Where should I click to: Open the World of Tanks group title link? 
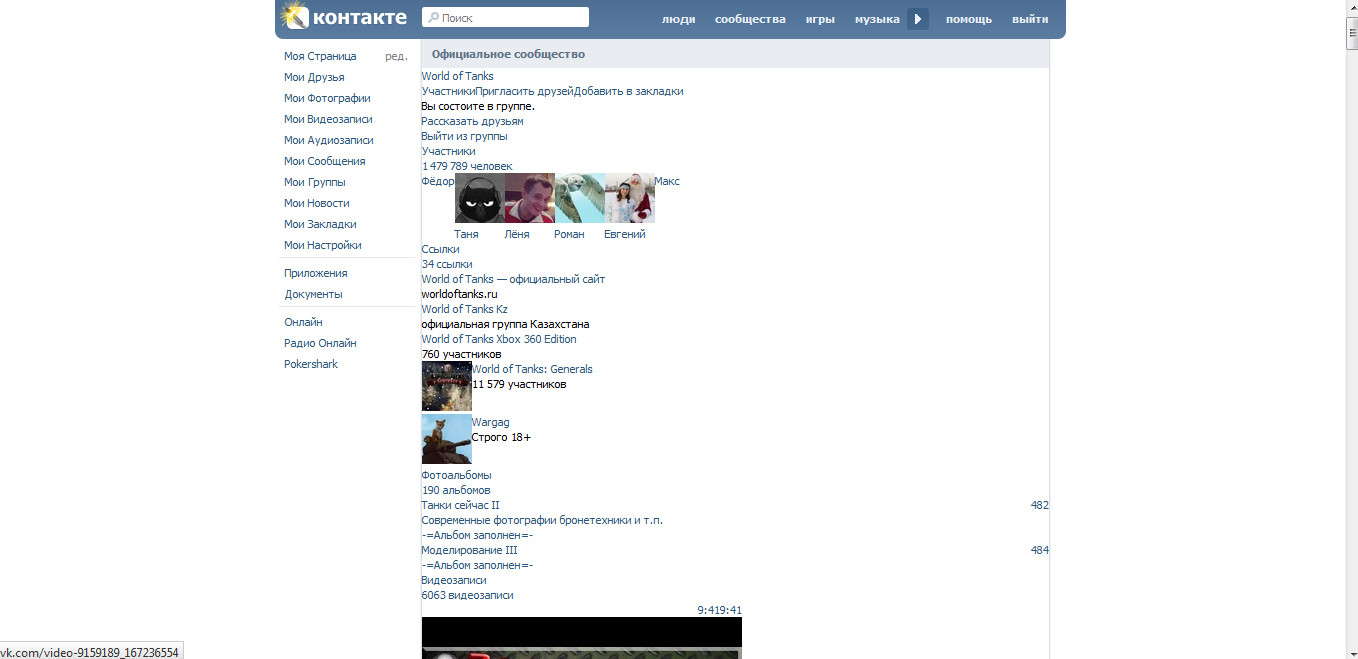coord(457,76)
